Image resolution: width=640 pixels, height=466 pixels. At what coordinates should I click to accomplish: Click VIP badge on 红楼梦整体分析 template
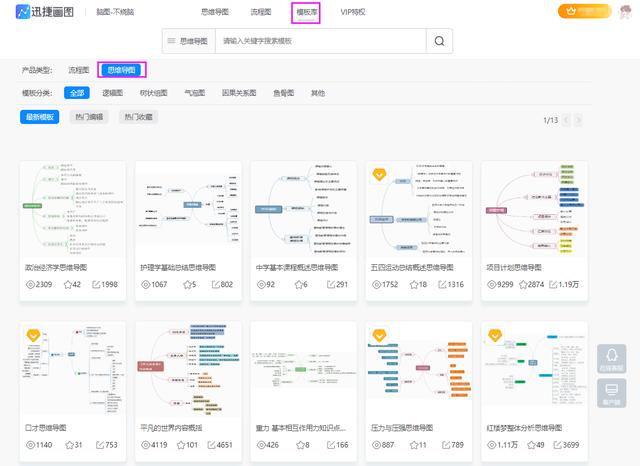pos(495,335)
